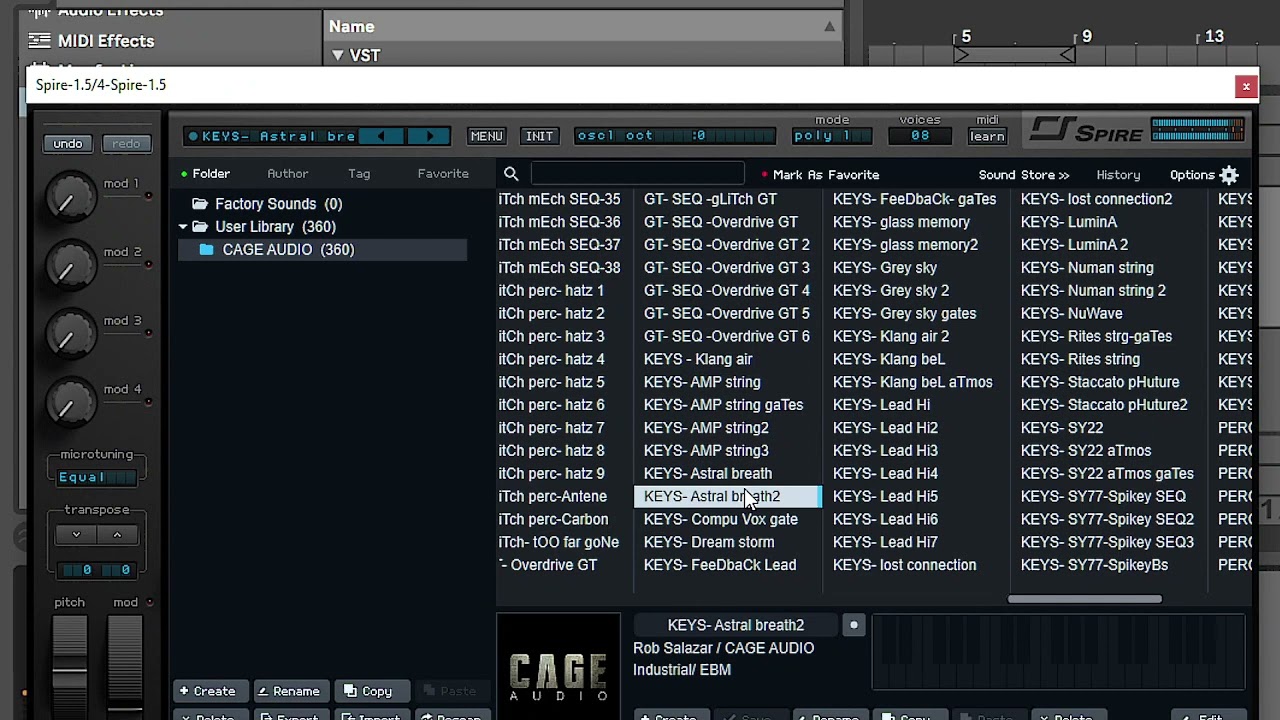The width and height of the screenshot is (1280, 720).
Task: Open the Sound Store link
Action: click(x=1024, y=175)
